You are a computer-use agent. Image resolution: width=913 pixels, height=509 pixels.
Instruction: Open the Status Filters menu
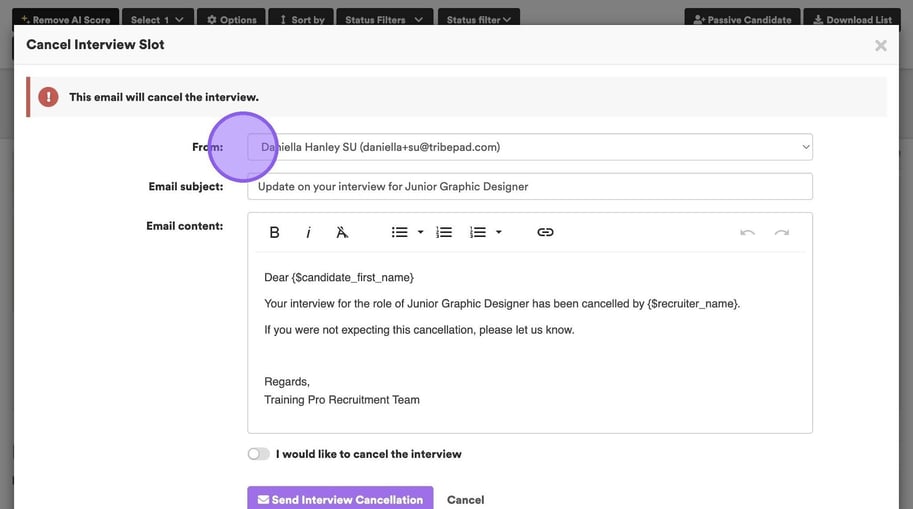coord(384,19)
